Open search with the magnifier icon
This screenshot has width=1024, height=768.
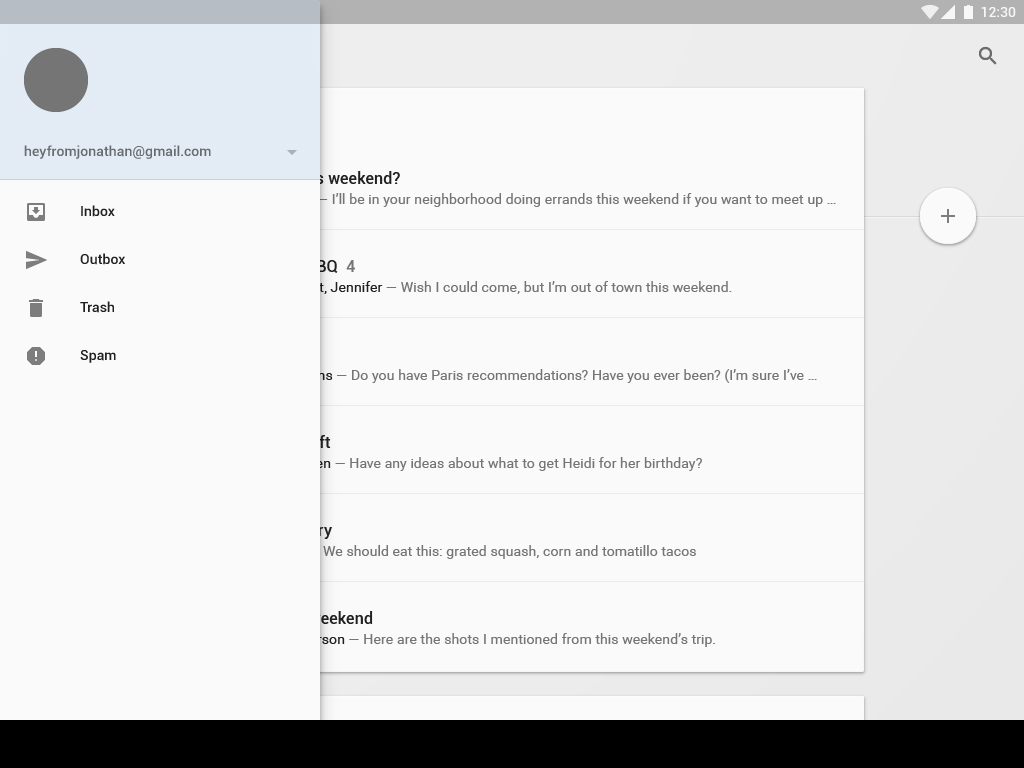pos(987,56)
